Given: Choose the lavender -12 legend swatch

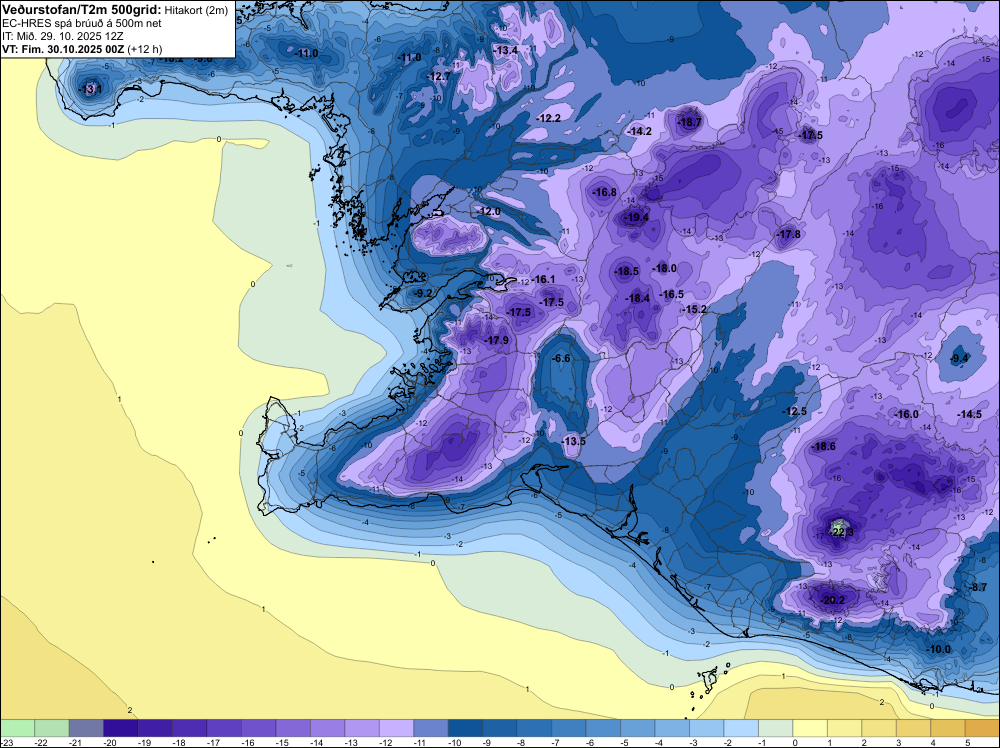Looking at the screenshot, I should pyautogui.click(x=396, y=728).
